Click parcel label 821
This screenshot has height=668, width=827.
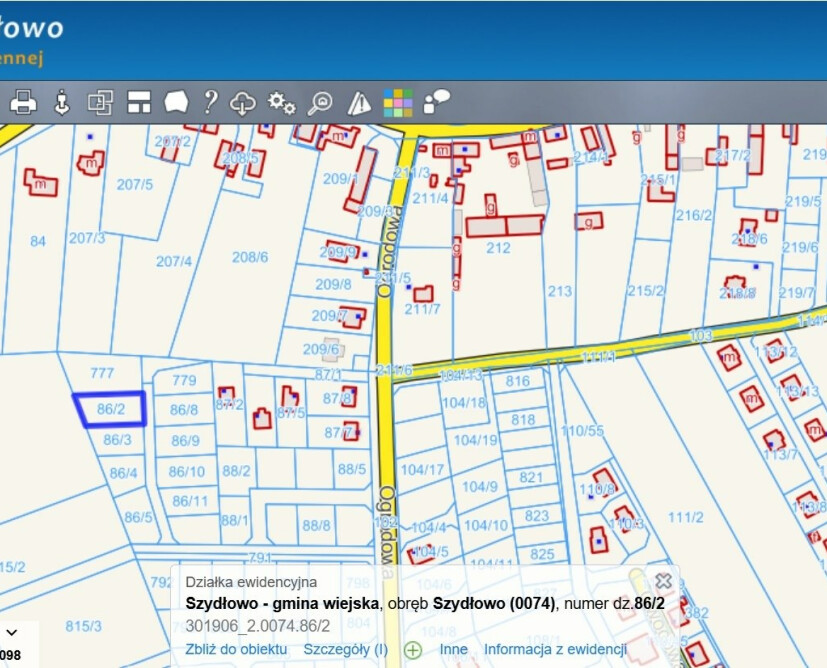click(x=531, y=477)
